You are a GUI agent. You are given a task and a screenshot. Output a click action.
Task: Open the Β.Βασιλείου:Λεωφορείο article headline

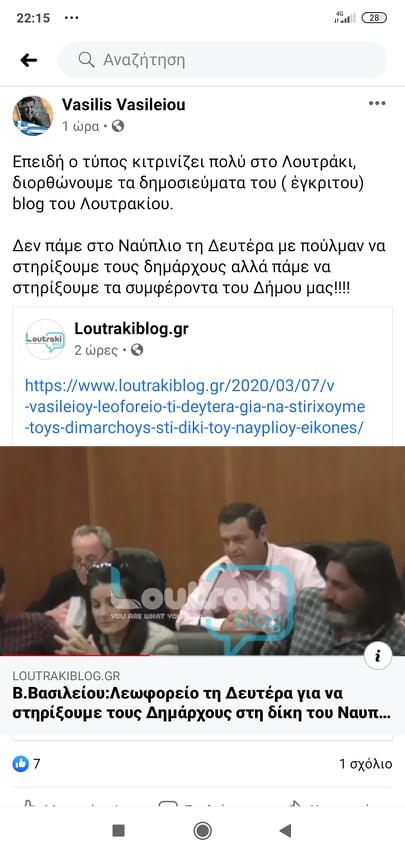pos(201,703)
